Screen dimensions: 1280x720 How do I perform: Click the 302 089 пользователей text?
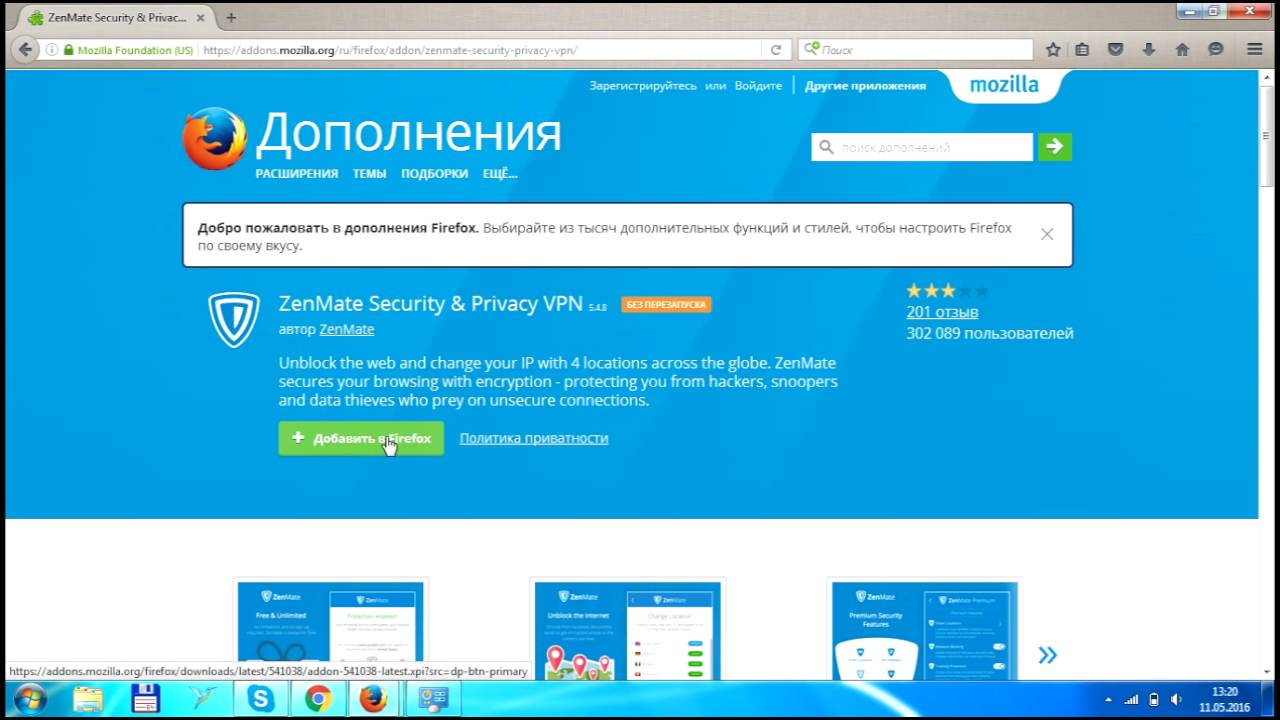click(x=990, y=333)
